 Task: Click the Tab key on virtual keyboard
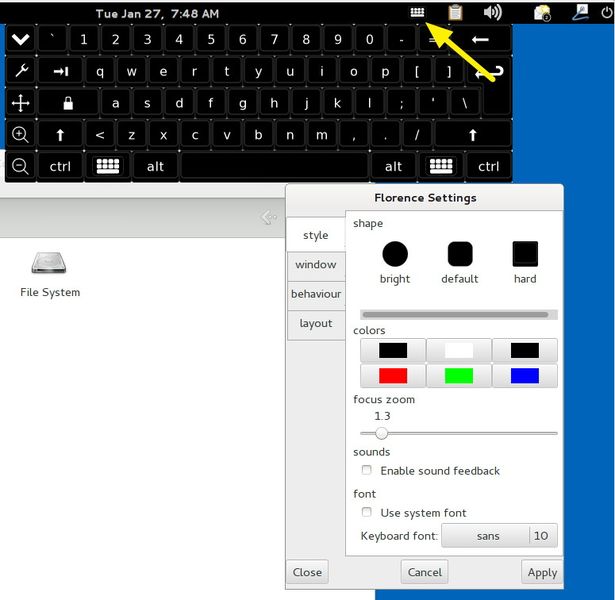(x=61, y=71)
